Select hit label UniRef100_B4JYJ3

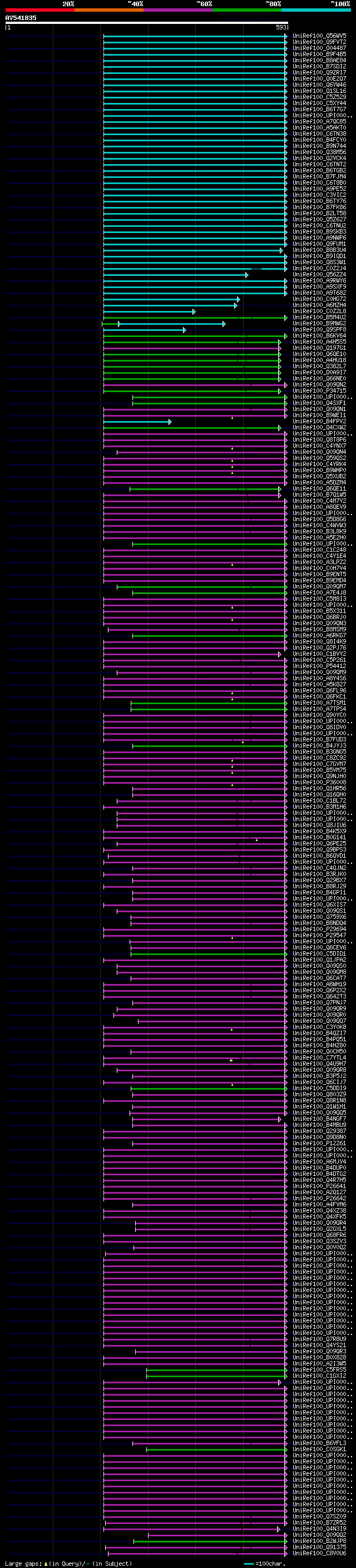319,745
